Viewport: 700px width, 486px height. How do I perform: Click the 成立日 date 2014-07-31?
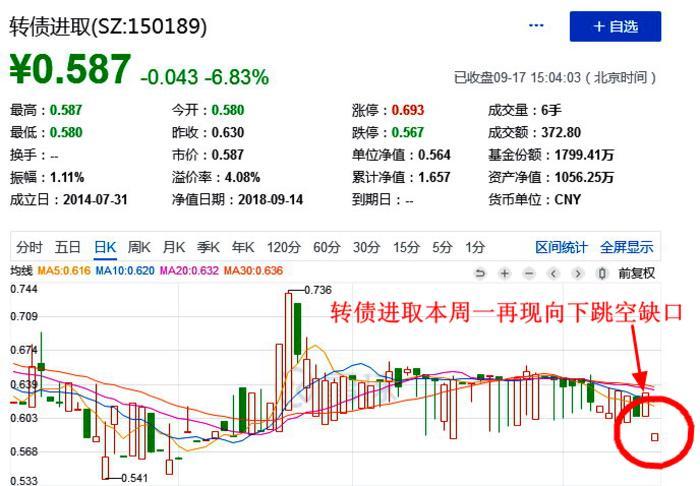tap(95, 199)
